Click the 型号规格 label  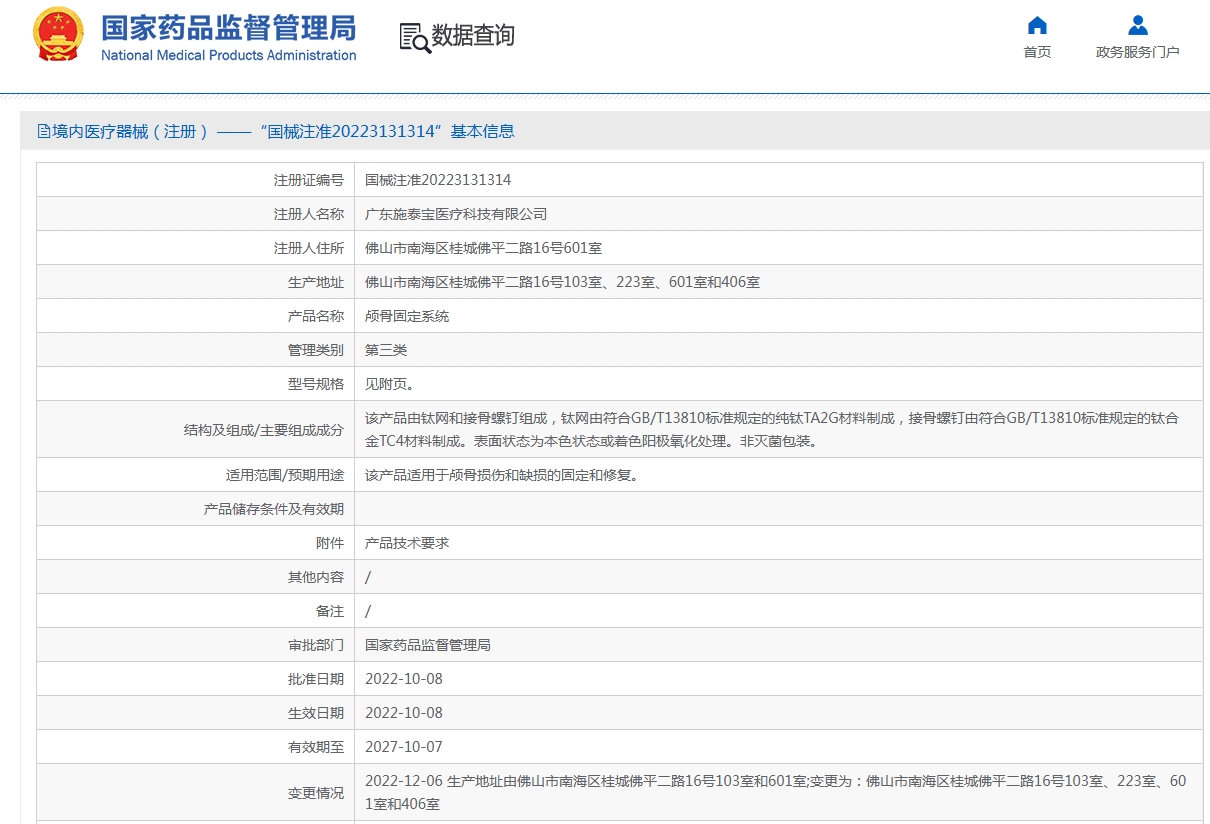(x=316, y=384)
